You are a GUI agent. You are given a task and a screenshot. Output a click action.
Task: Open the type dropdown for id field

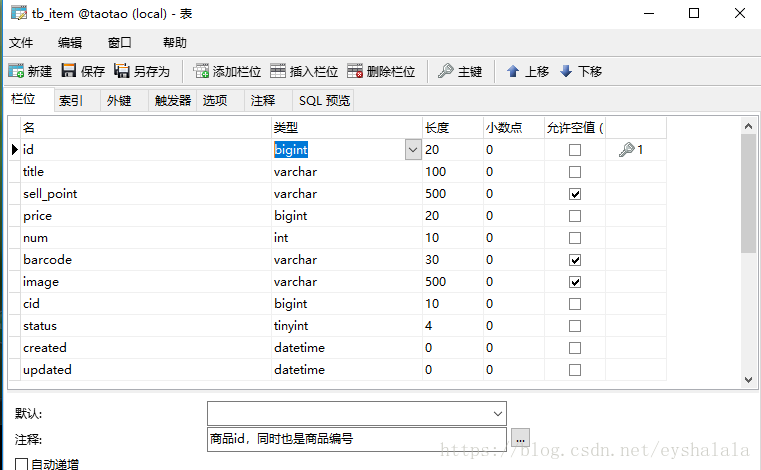[x=413, y=150]
